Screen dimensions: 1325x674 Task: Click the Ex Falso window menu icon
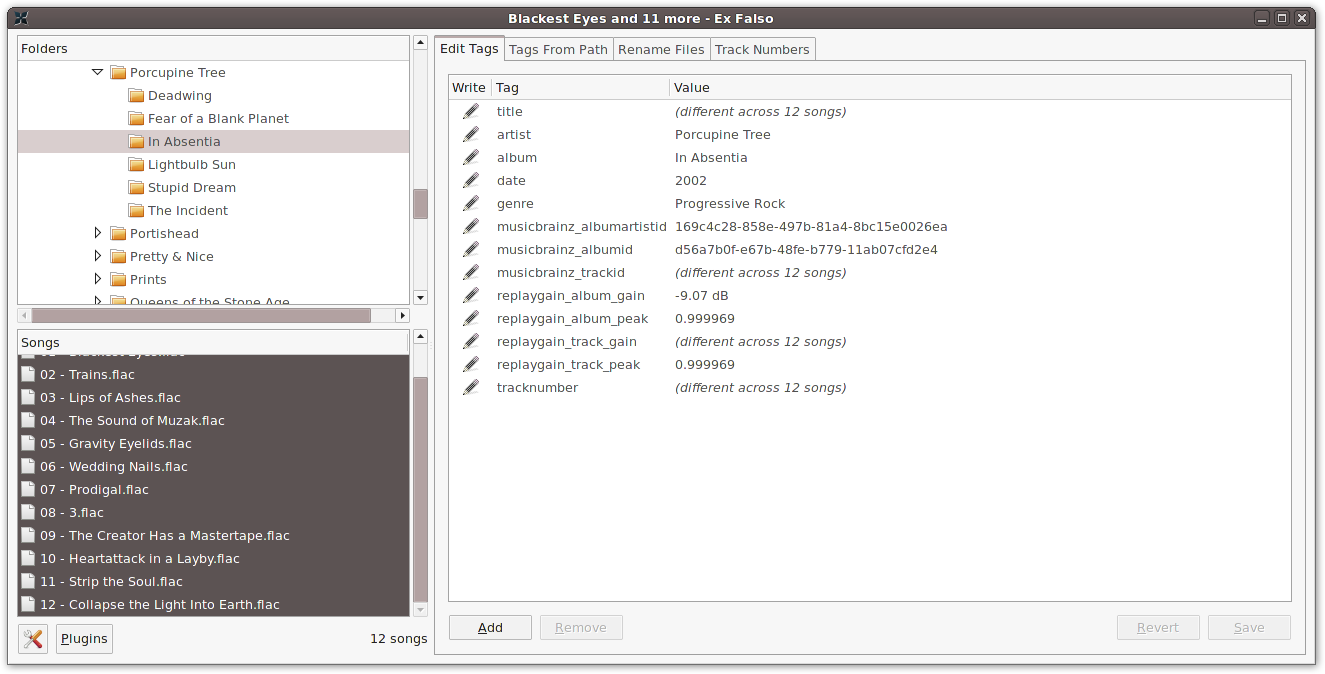click(21, 18)
